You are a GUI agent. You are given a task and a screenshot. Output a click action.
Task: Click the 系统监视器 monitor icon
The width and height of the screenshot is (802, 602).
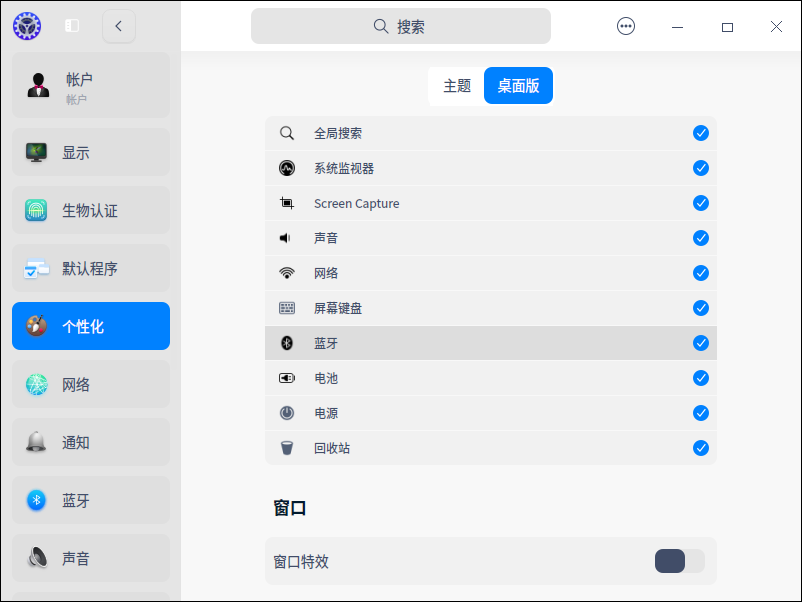(x=287, y=168)
